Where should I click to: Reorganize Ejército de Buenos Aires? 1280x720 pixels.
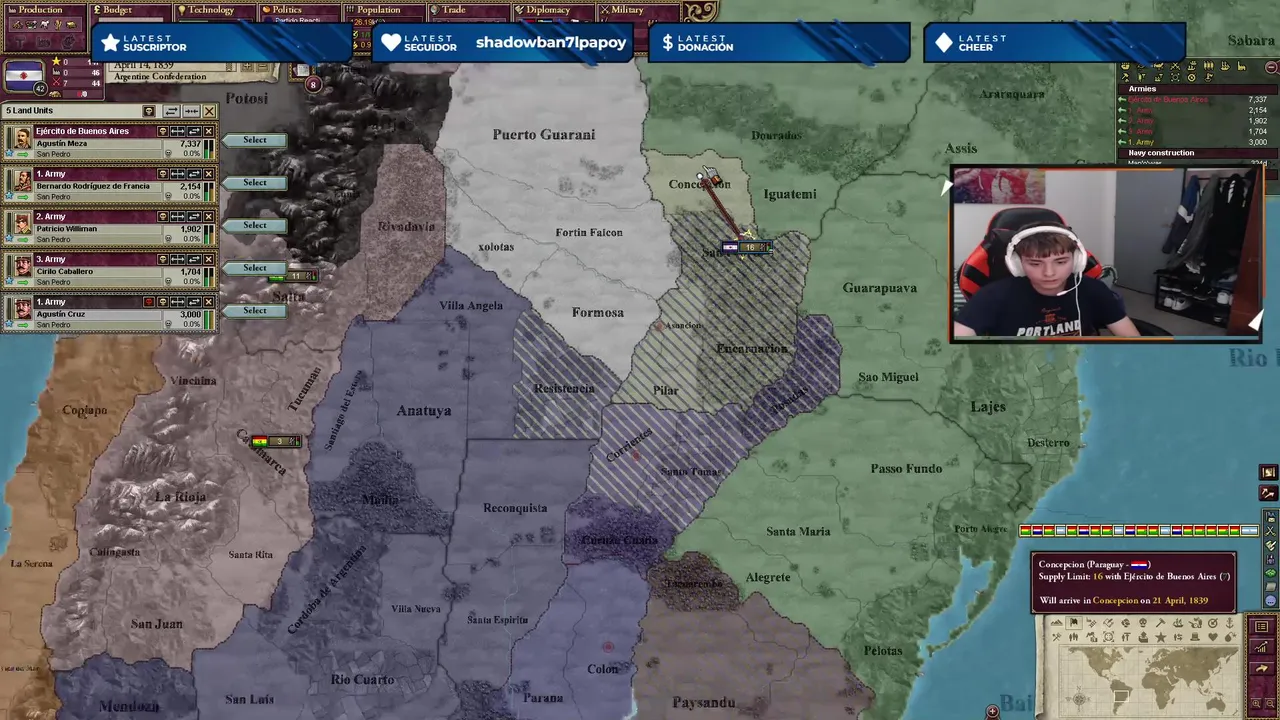pos(194,131)
